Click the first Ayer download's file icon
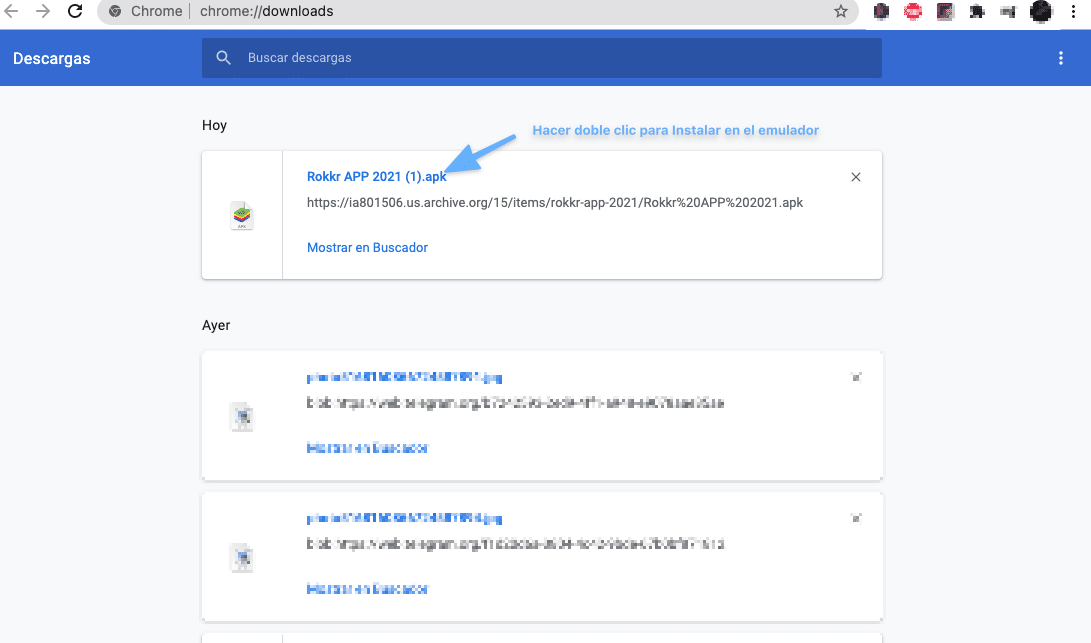The height and width of the screenshot is (643, 1091). click(241, 416)
